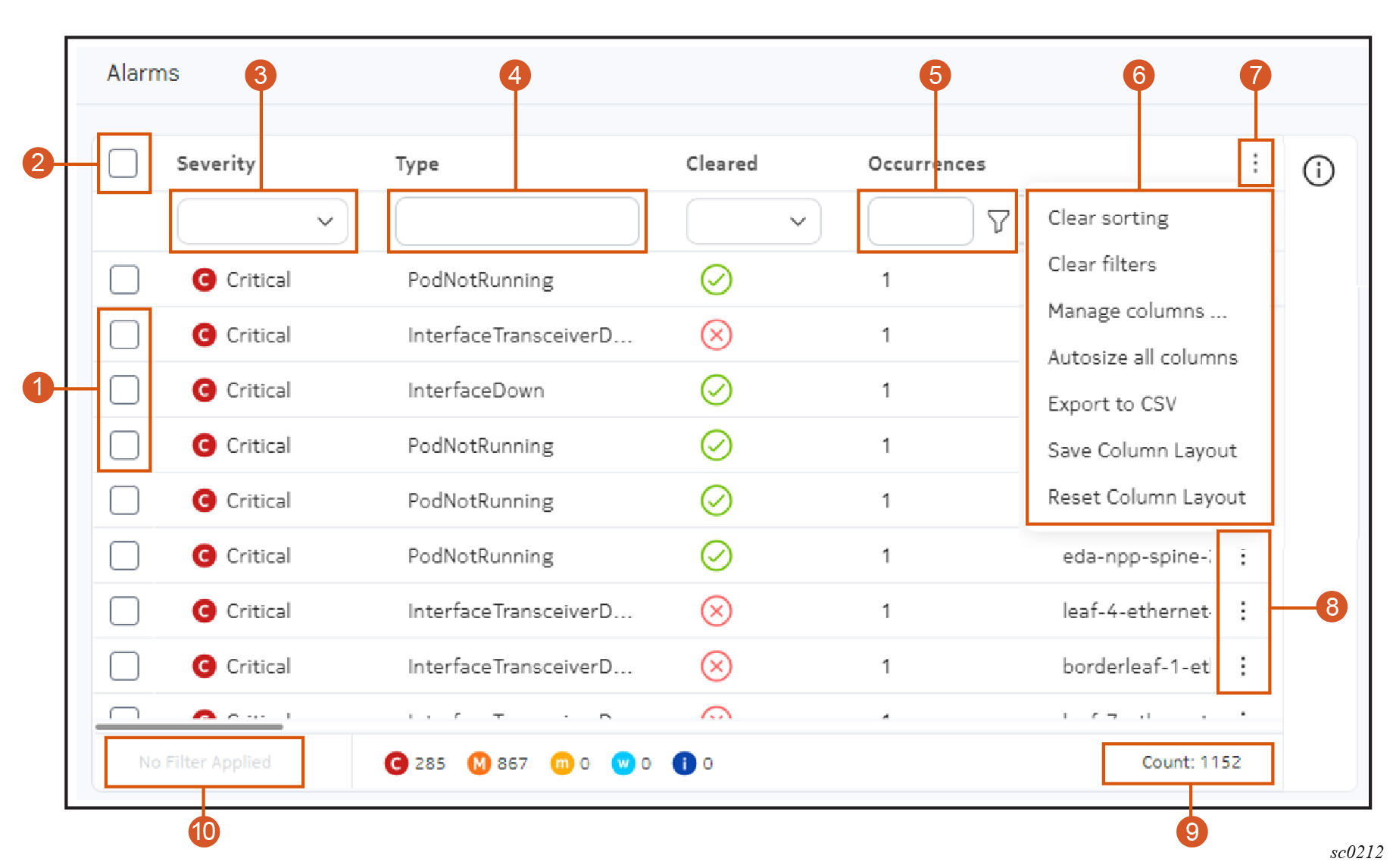Select Export to CSV
The width and height of the screenshot is (1393, 868).
point(1112,404)
